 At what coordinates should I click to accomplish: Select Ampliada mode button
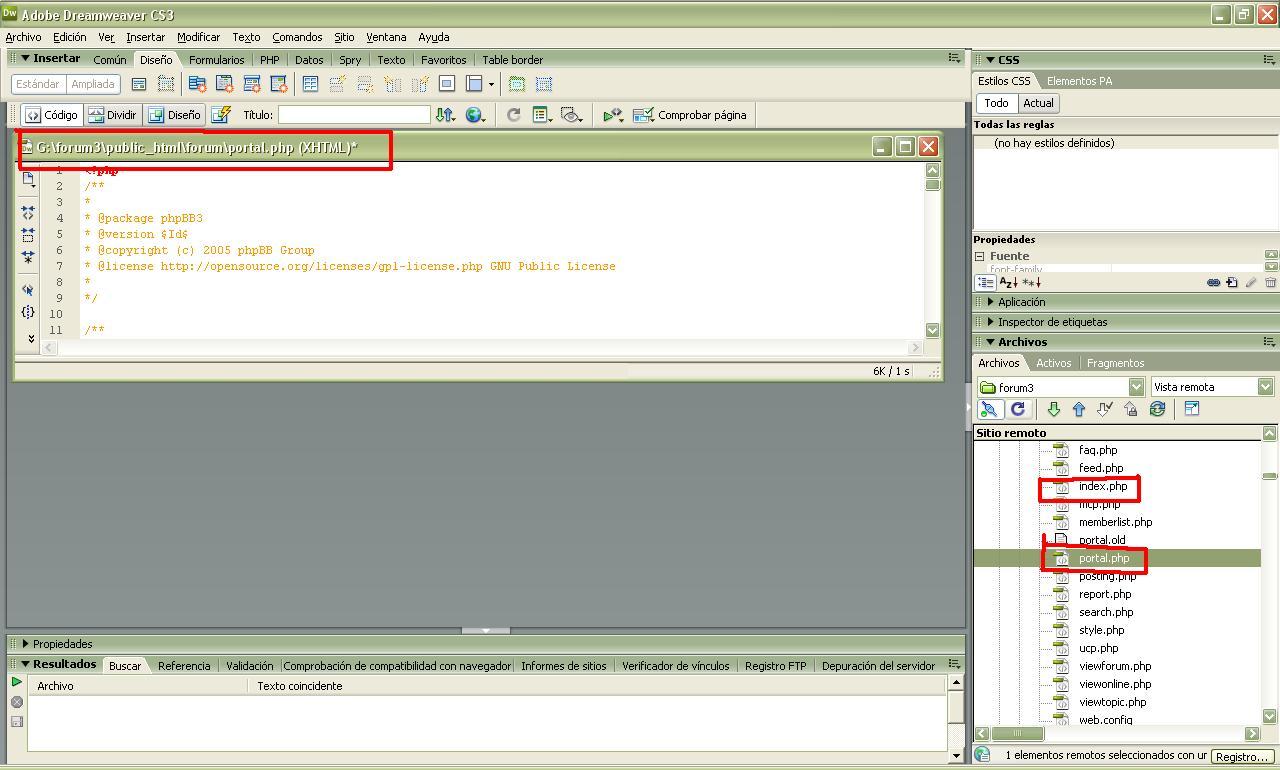point(93,84)
